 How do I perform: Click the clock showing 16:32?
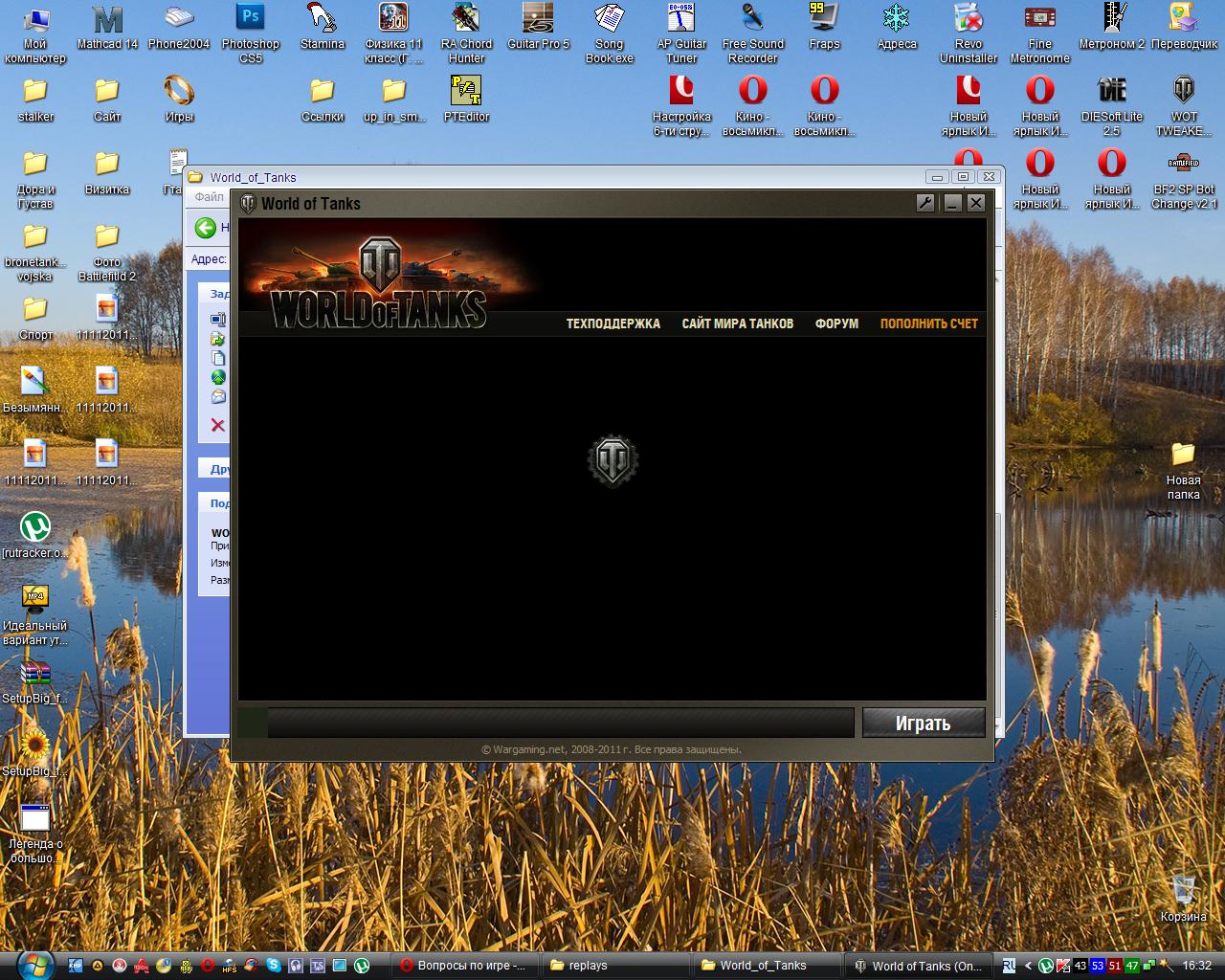pos(1196,966)
